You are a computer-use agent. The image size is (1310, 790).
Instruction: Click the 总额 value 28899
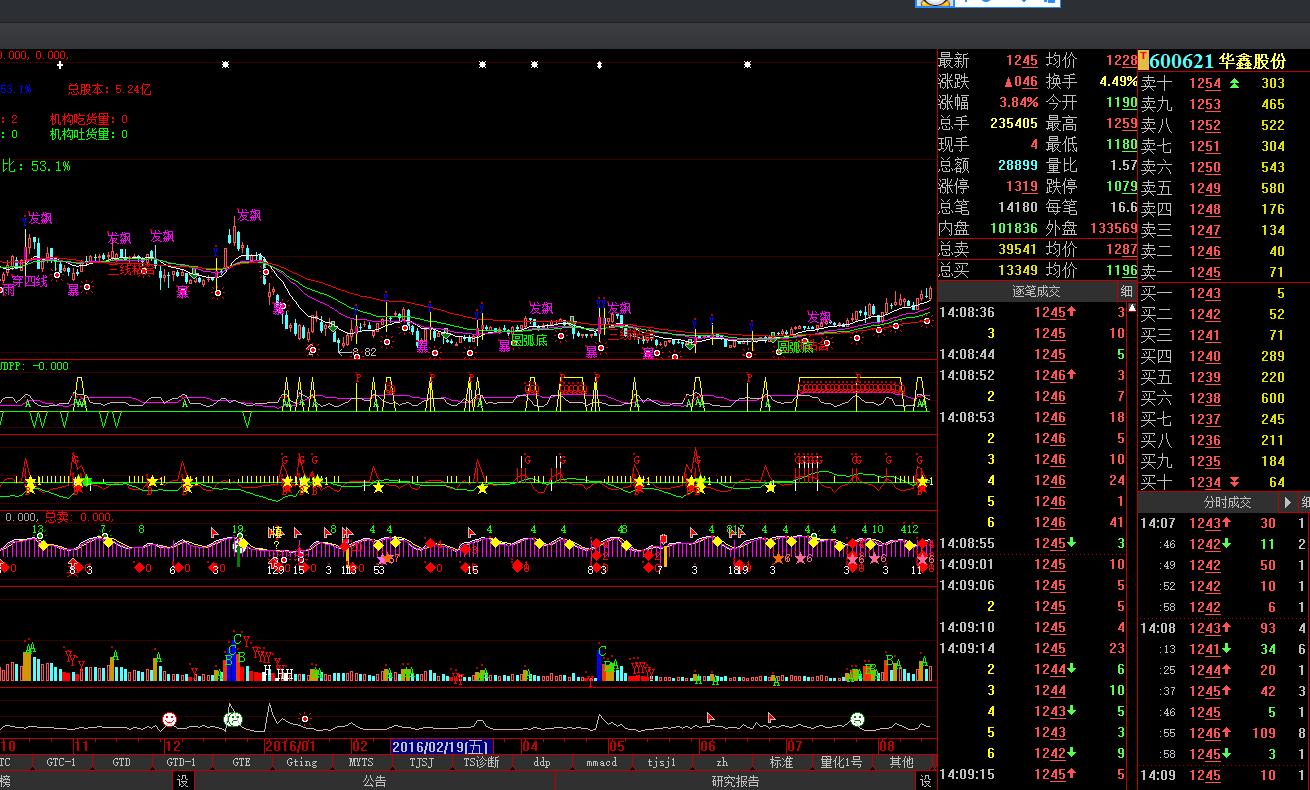point(1018,166)
